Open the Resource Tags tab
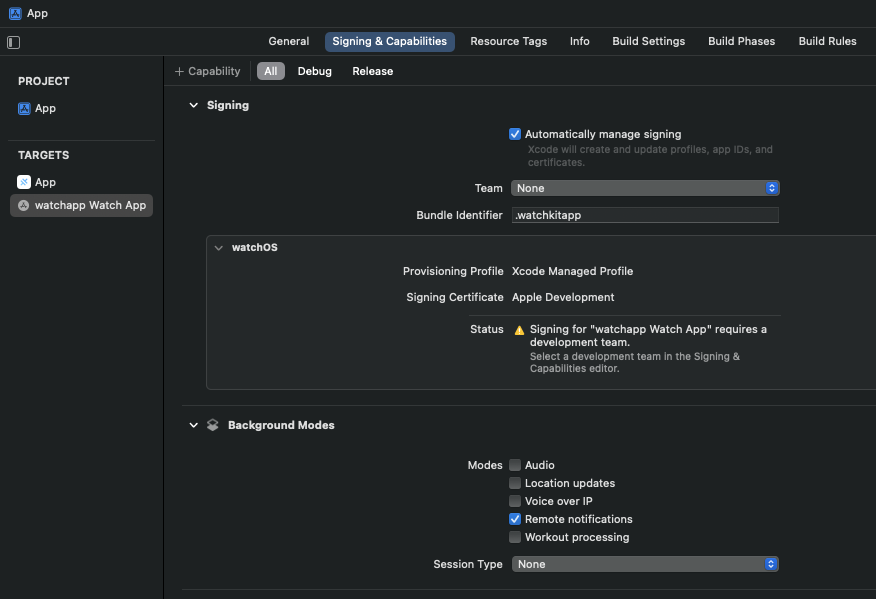Screen dimensions: 876x599 point(508,41)
